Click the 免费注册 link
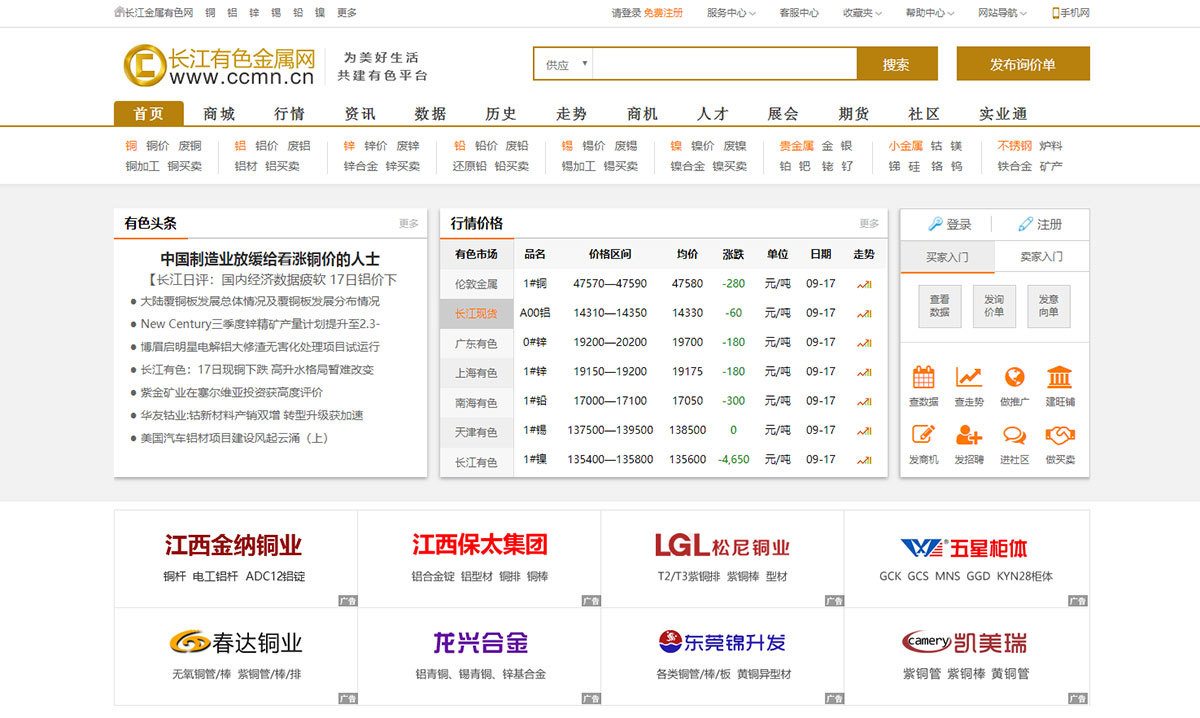 pyautogui.click(x=663, y=13)
